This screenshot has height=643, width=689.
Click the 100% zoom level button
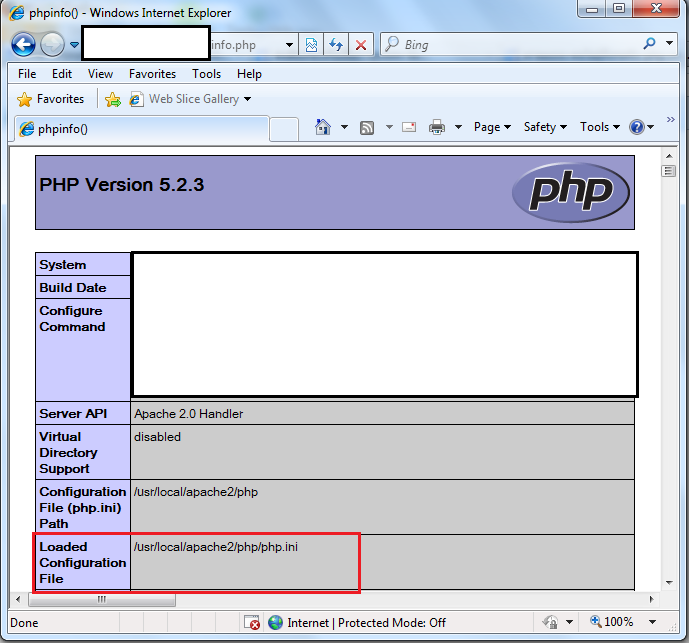611,622
